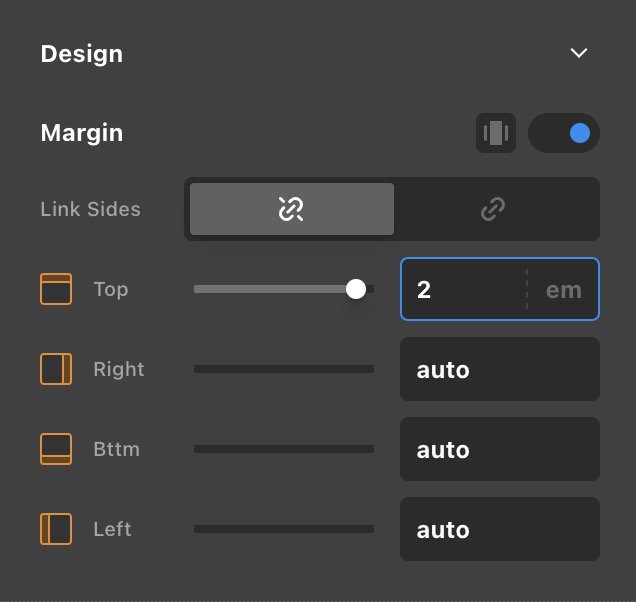Select the unlinked sides option
Image resolution: width=636 pixels, height=602 pixels.
coord(292,209)
